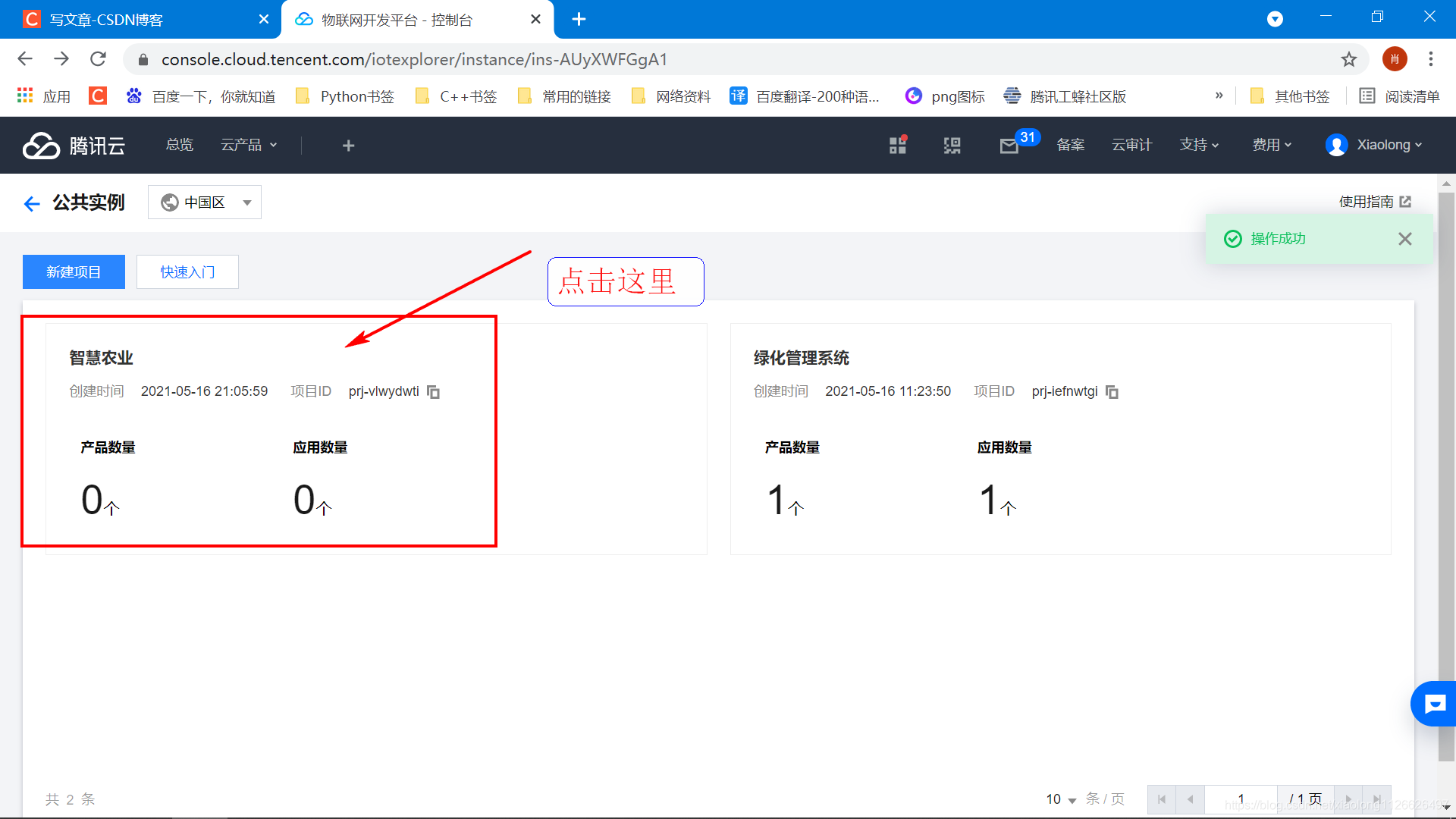Click the page number input field
This screenshot has width=1456, height=819.
[1241, 799]
